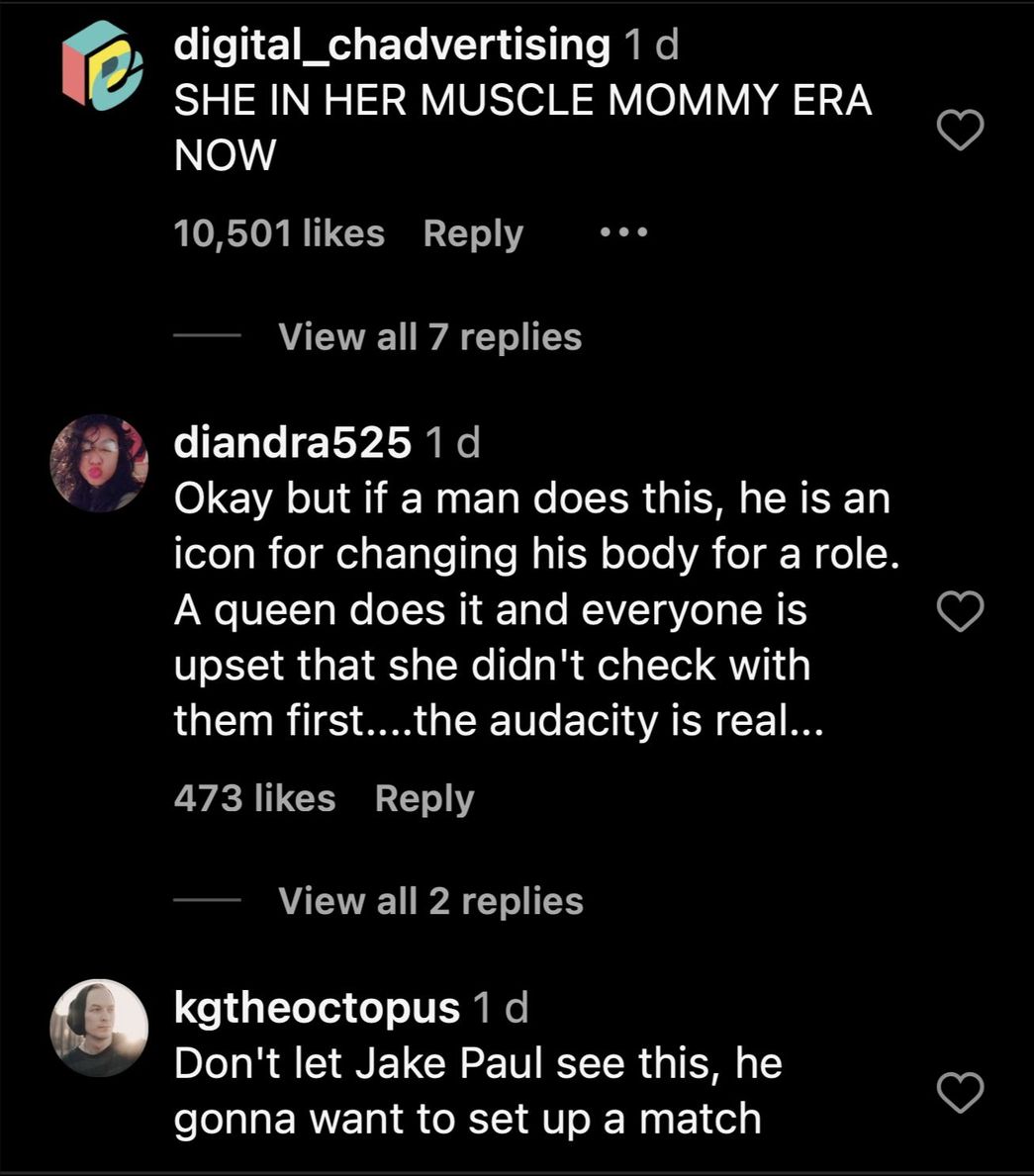
Task: View who liked diandra525's comment (473 likes)
Action: [x=252, y=797]
